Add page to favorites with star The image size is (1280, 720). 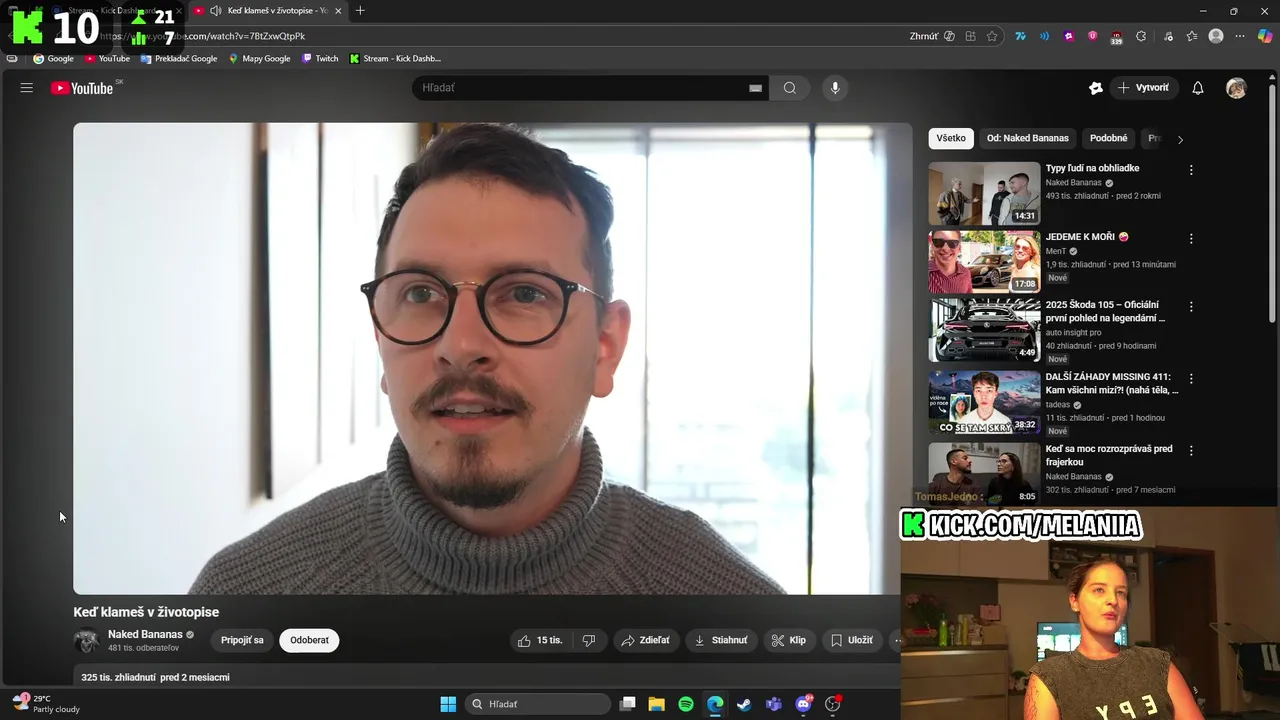tap(992, 36)
